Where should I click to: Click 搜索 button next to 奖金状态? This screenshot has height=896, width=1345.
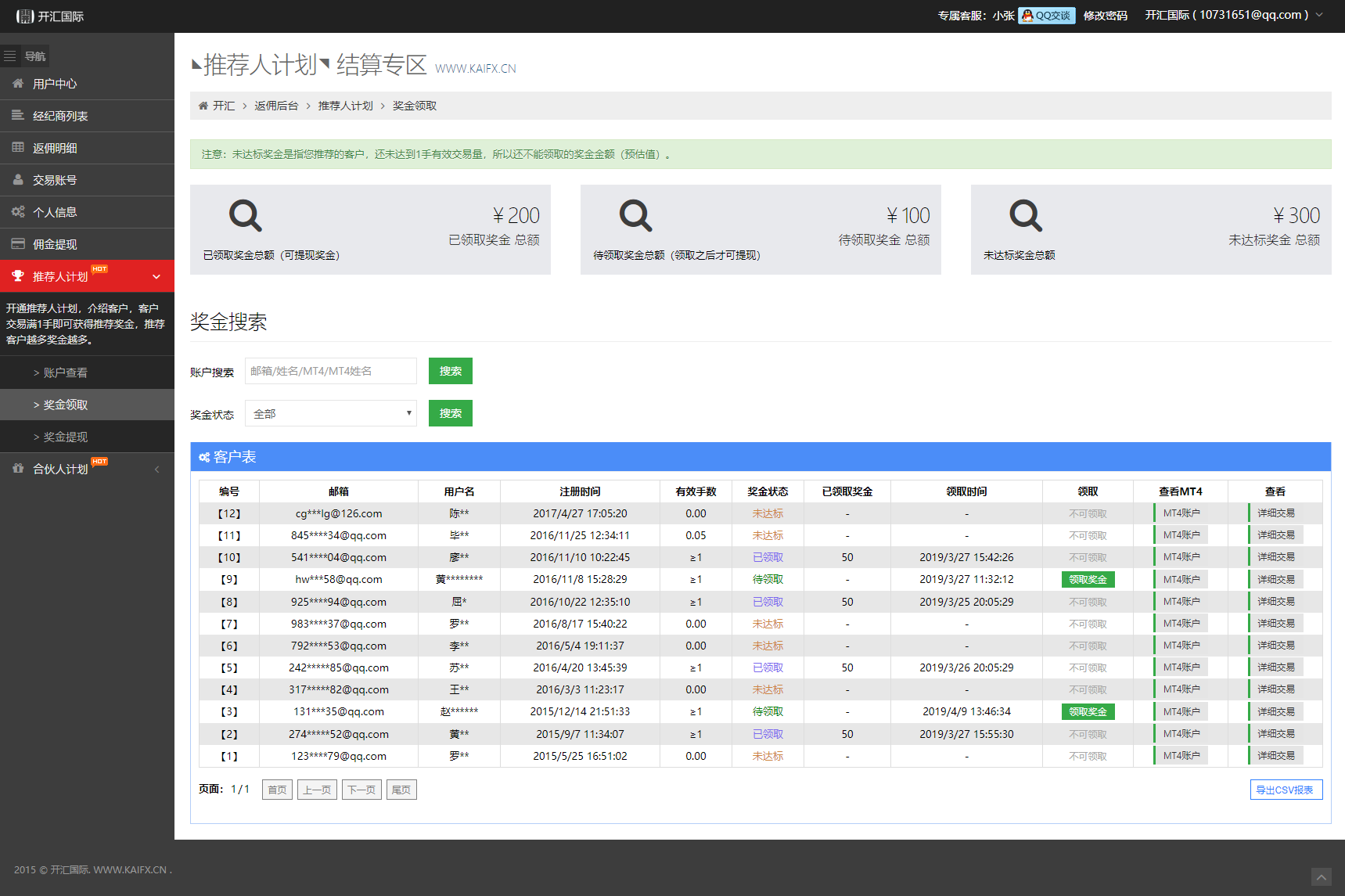coord(451,413)
